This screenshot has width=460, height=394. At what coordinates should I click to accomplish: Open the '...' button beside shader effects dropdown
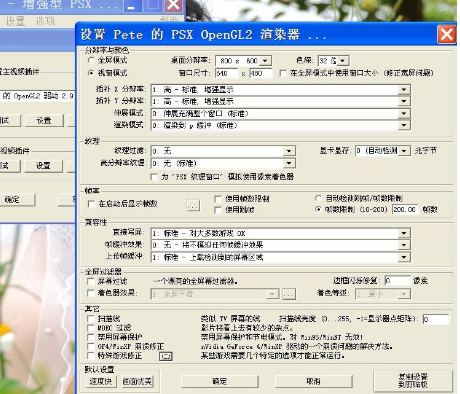pos(289,294)
